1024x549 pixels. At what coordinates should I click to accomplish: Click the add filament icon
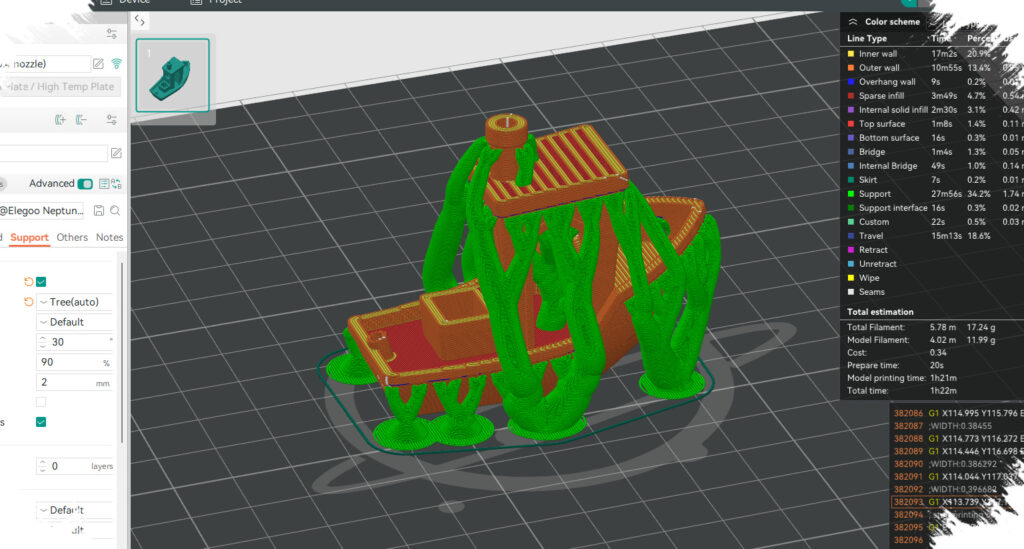click(x=60, y=119)
